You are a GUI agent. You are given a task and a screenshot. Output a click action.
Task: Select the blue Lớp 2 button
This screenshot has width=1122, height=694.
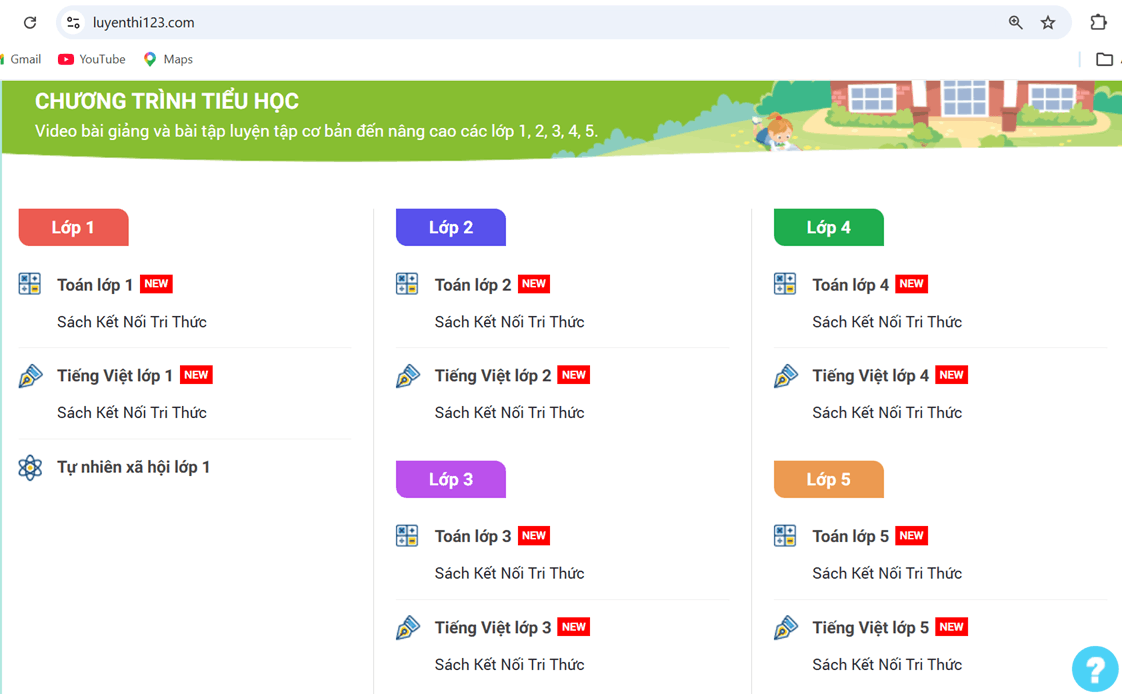(451, 228)
